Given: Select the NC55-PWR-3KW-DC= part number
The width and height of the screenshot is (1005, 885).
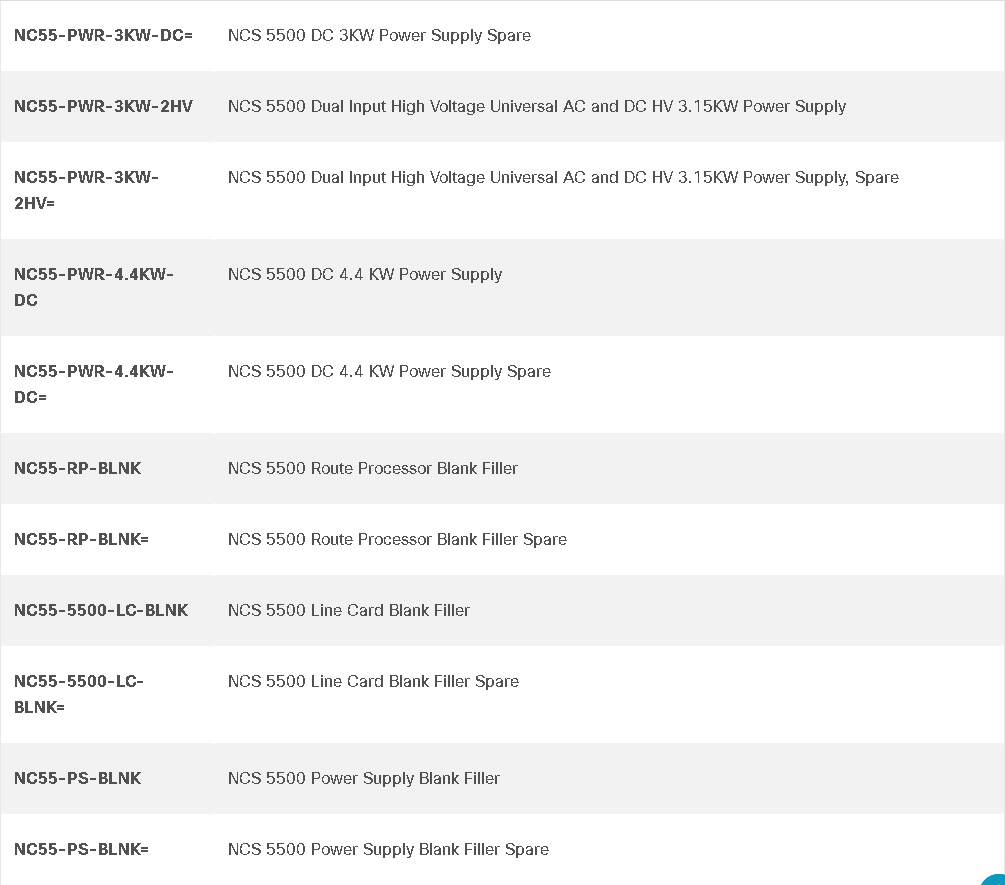Looking at the screenshot, I should [x=103, y=35].
